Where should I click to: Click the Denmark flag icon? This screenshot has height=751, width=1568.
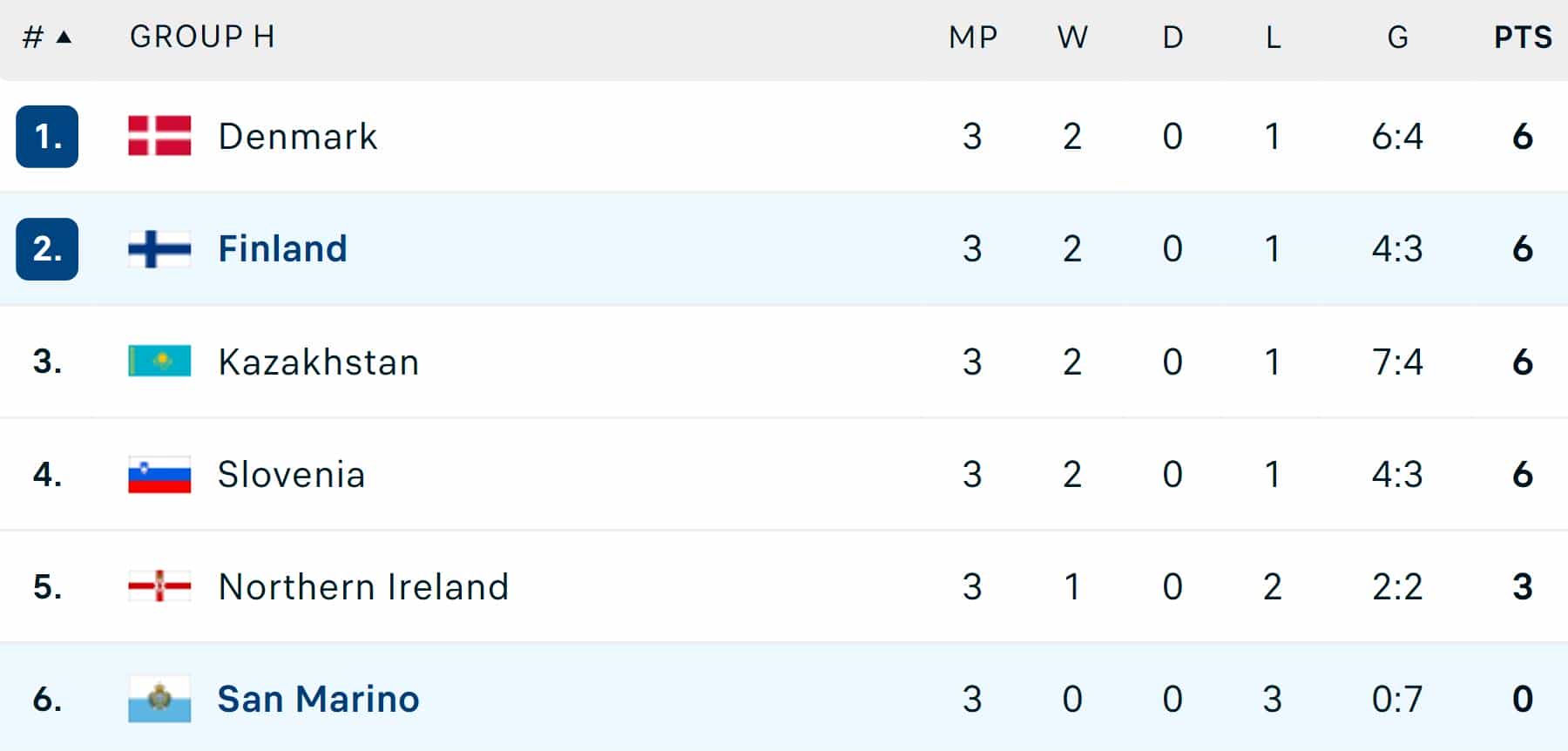tap(159, 136)
